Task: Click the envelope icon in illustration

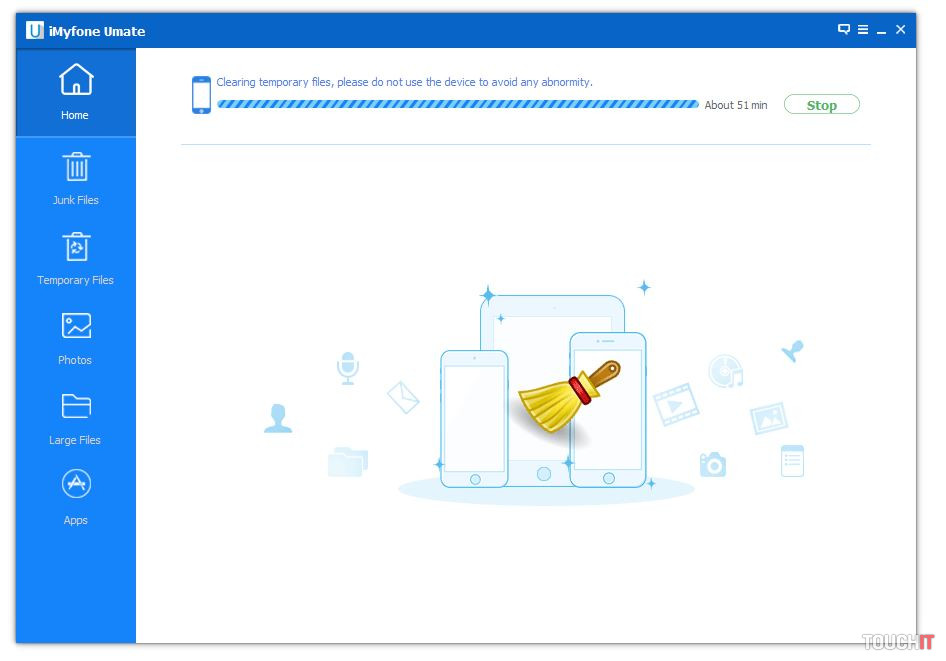Action: (x=403, y=397)
